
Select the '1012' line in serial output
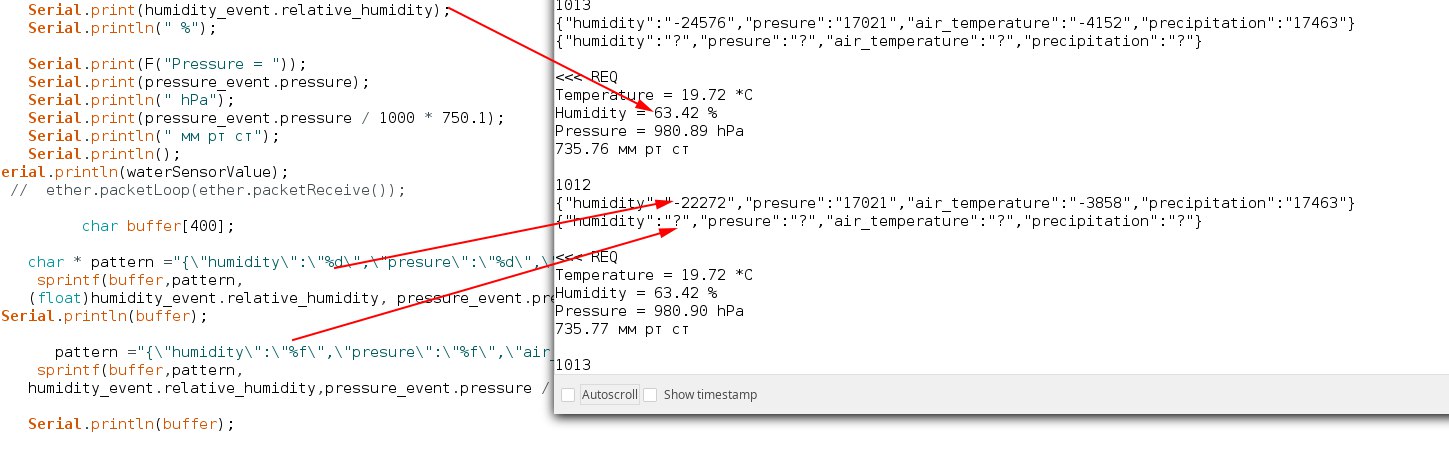(573, 185)
